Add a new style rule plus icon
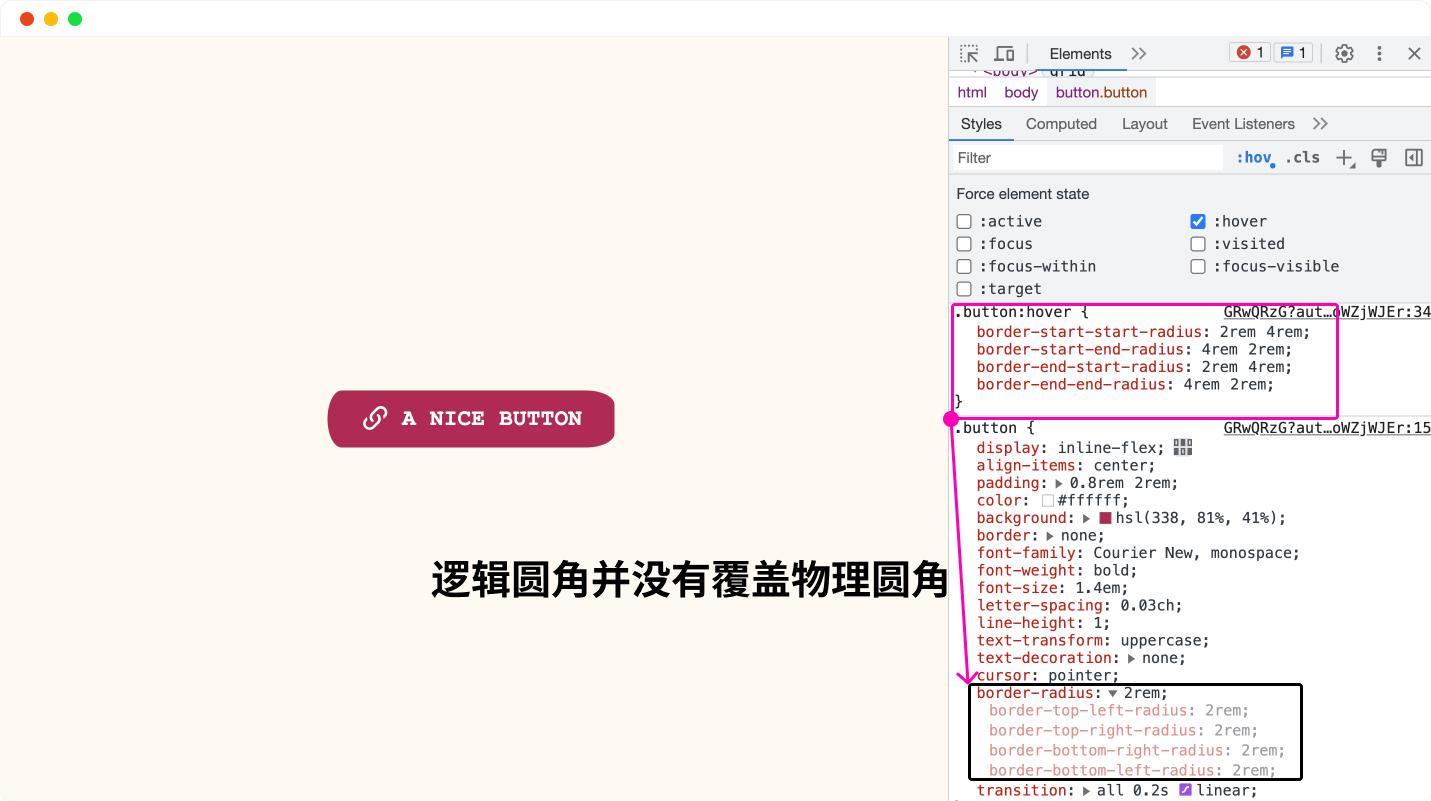The image size is (1431, 801). pyautogui.click(x=1345, y=158)
